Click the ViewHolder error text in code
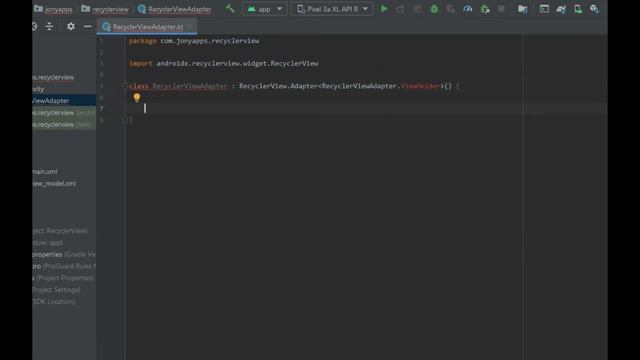The width and height of the screenshot is (640, 360). (x=420, y=86)
